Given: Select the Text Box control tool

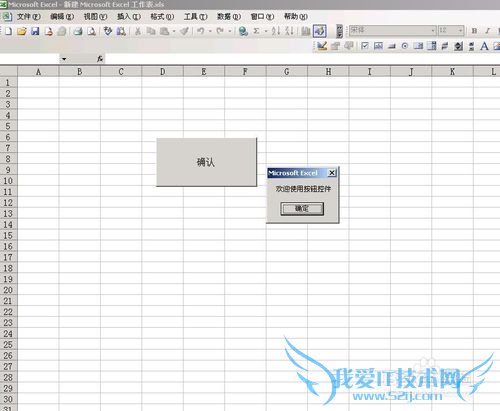Looking at the screenshot, I should 378,46.
